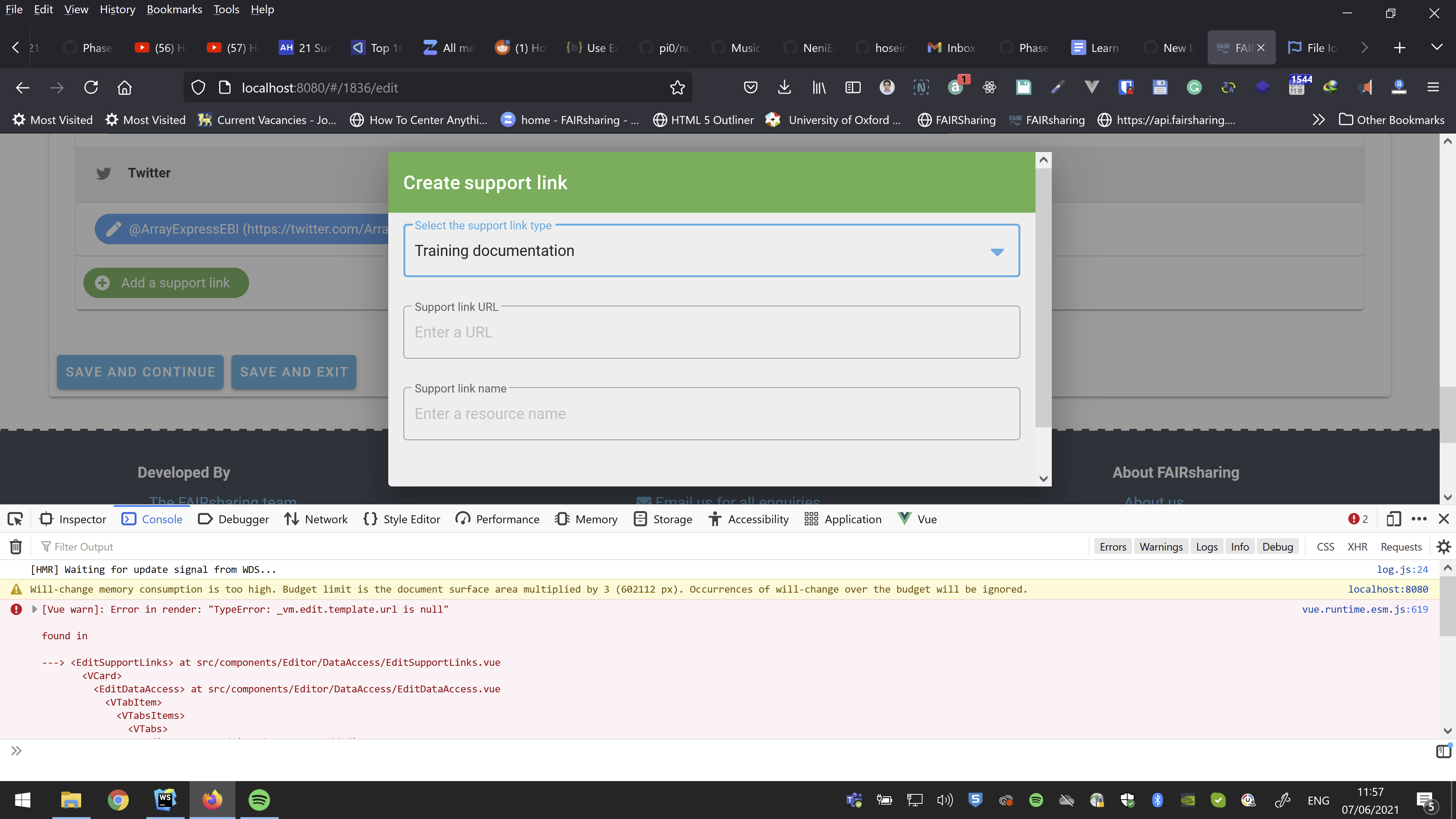
Task: Open the Bookmarks menu
Action: pyautogui.click(x=174, y=9)
